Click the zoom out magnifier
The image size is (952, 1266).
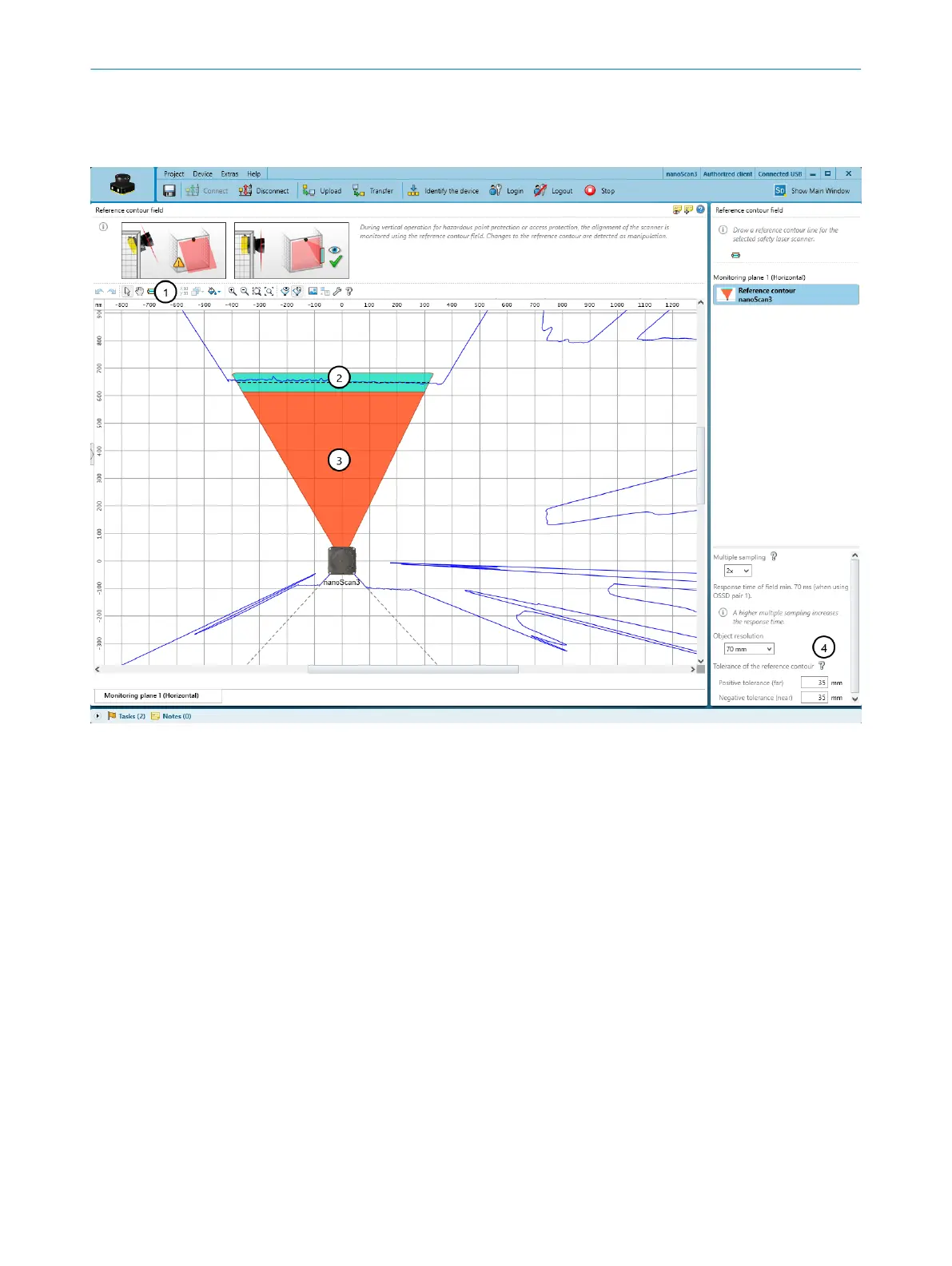[x=245, y=292]
